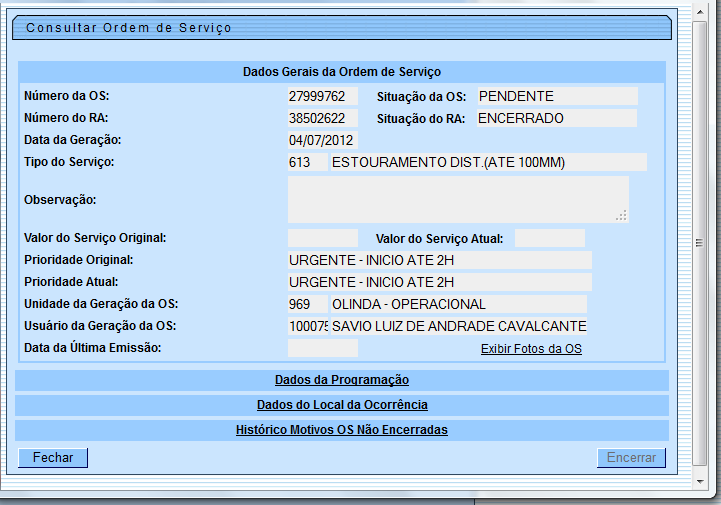Click the Fechar button
Viewport: 721px width, 505px height.
coord(53,457)
